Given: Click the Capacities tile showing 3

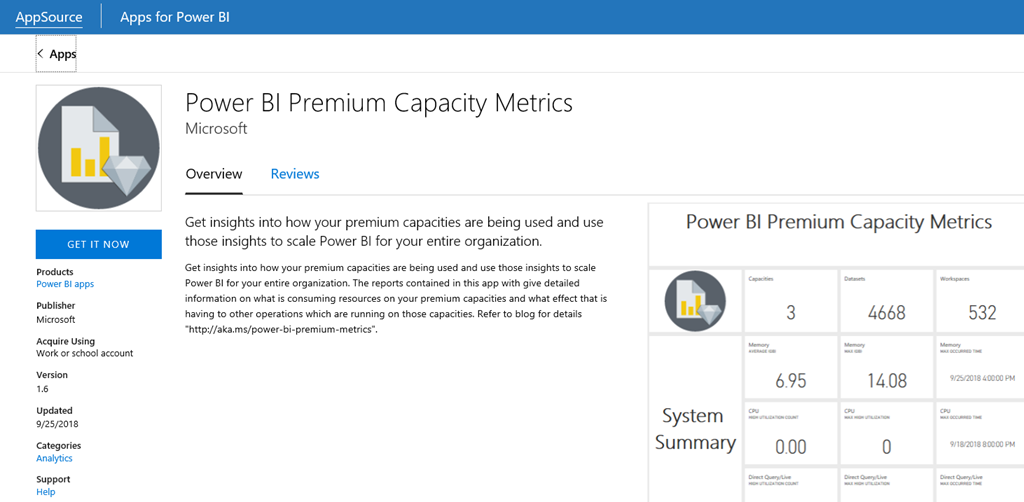Looking at the screenshot, I should coord(790,301).
